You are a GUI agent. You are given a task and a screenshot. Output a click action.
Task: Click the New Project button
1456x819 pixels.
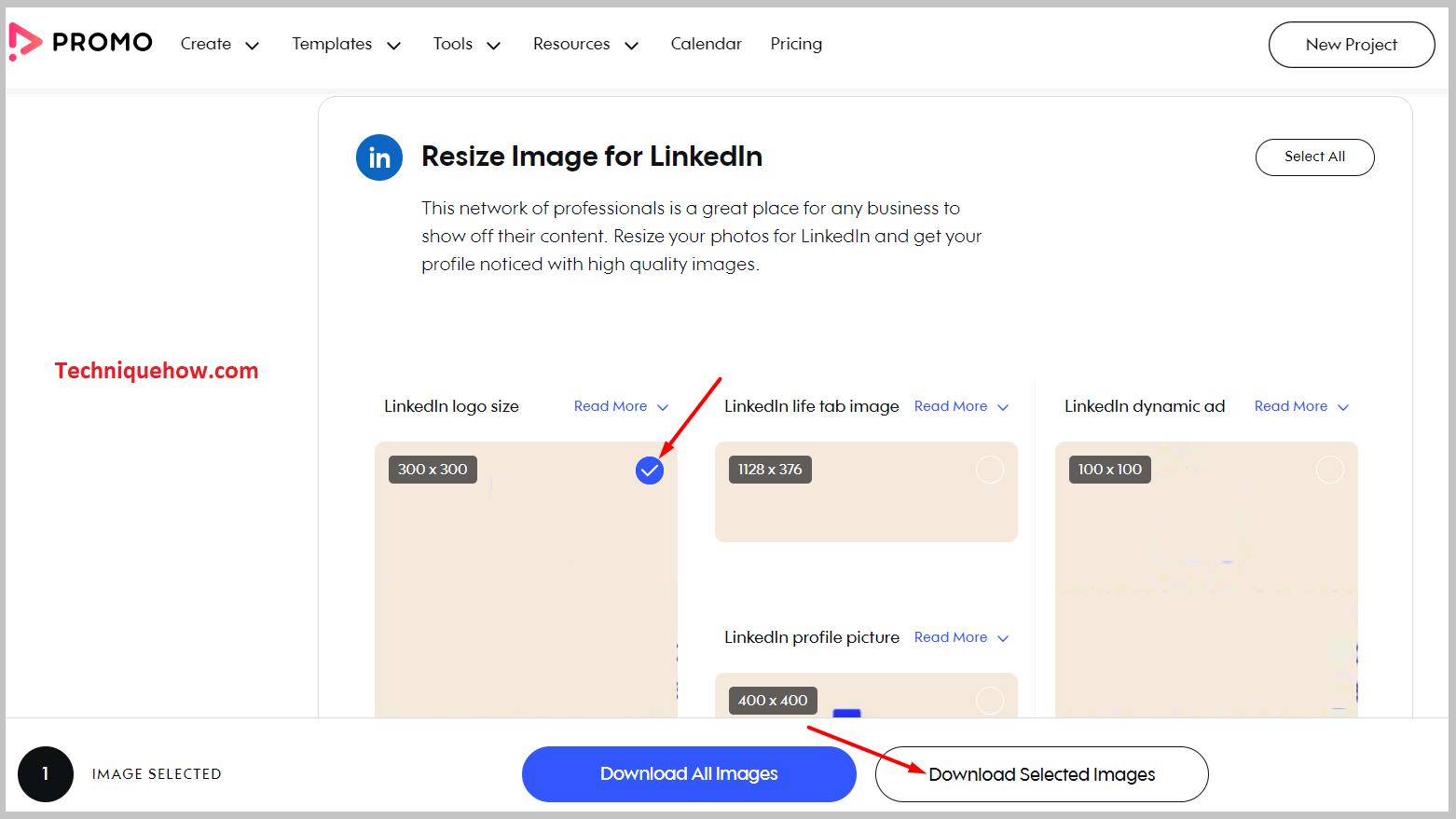coord(1352,45)
